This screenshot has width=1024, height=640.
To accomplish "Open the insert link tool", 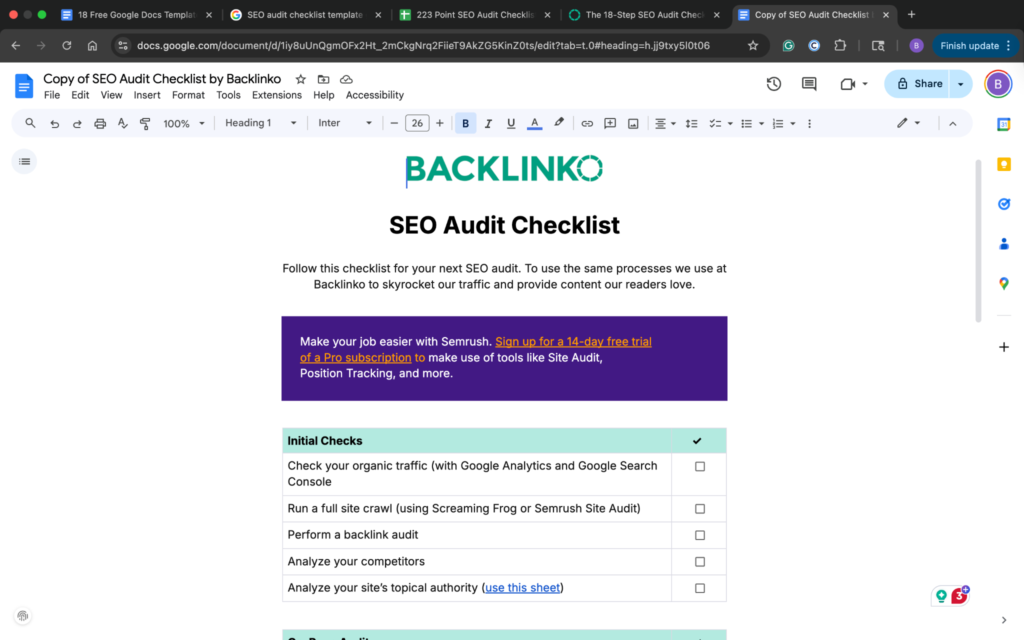I will [587, 122].
